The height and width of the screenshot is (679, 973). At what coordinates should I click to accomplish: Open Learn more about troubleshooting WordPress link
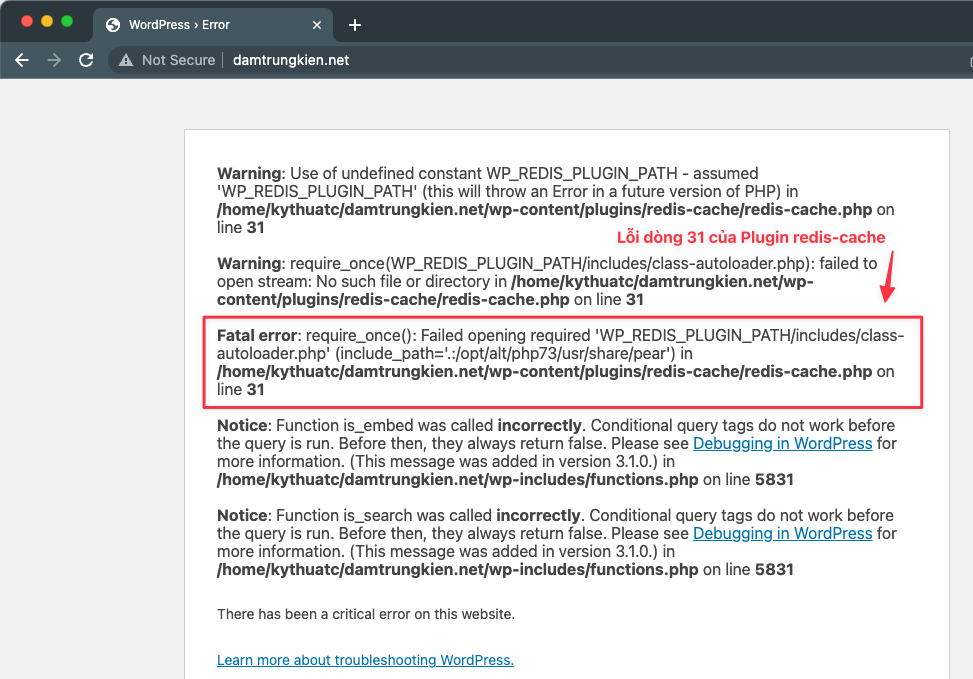[x=365, y=660]
